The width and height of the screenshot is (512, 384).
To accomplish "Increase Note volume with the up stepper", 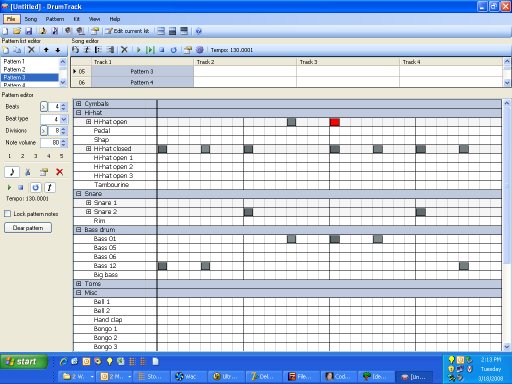I will 64,141.
